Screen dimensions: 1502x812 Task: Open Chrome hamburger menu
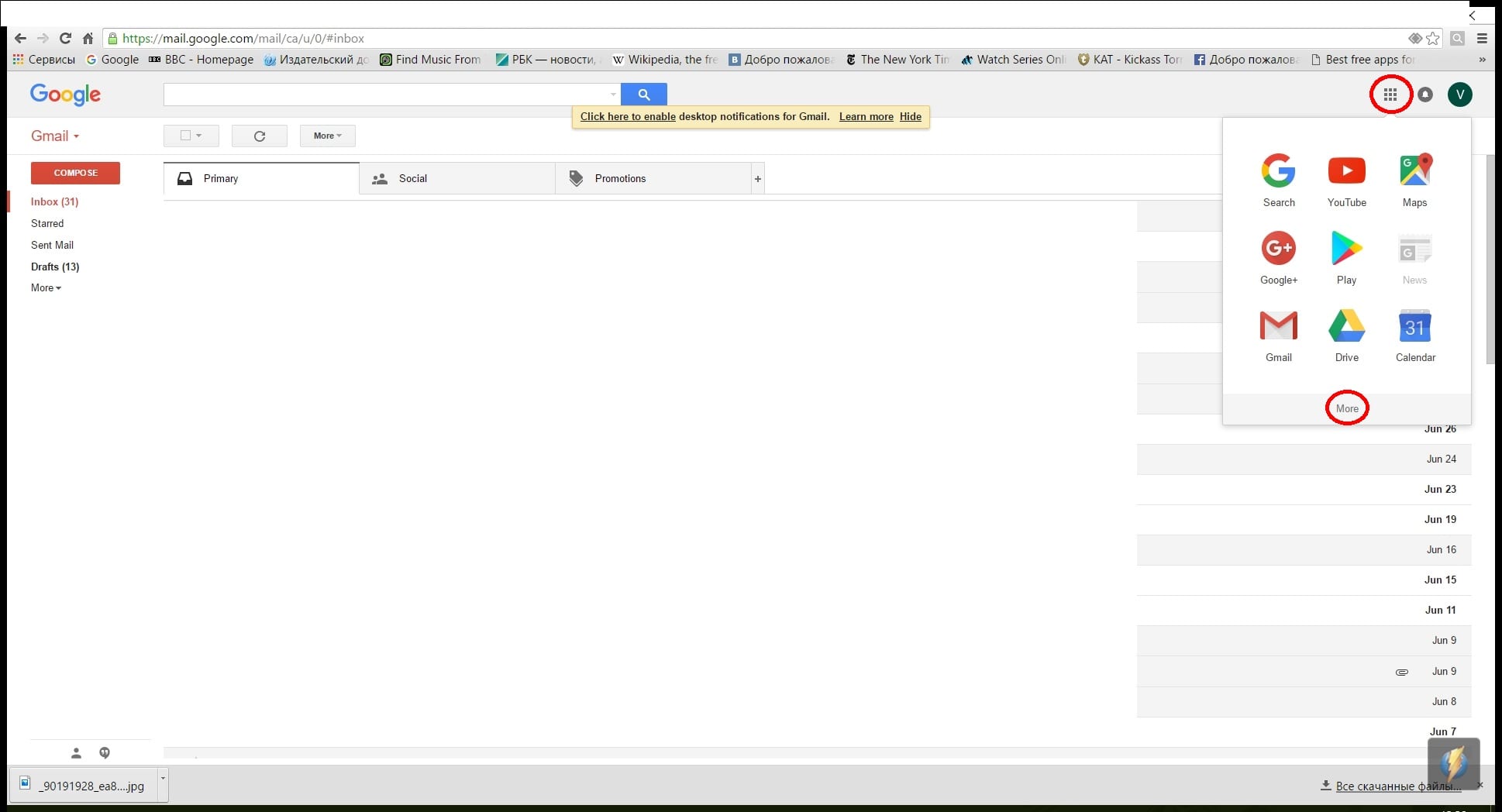pyautogui.click(x=1482, y=38)
